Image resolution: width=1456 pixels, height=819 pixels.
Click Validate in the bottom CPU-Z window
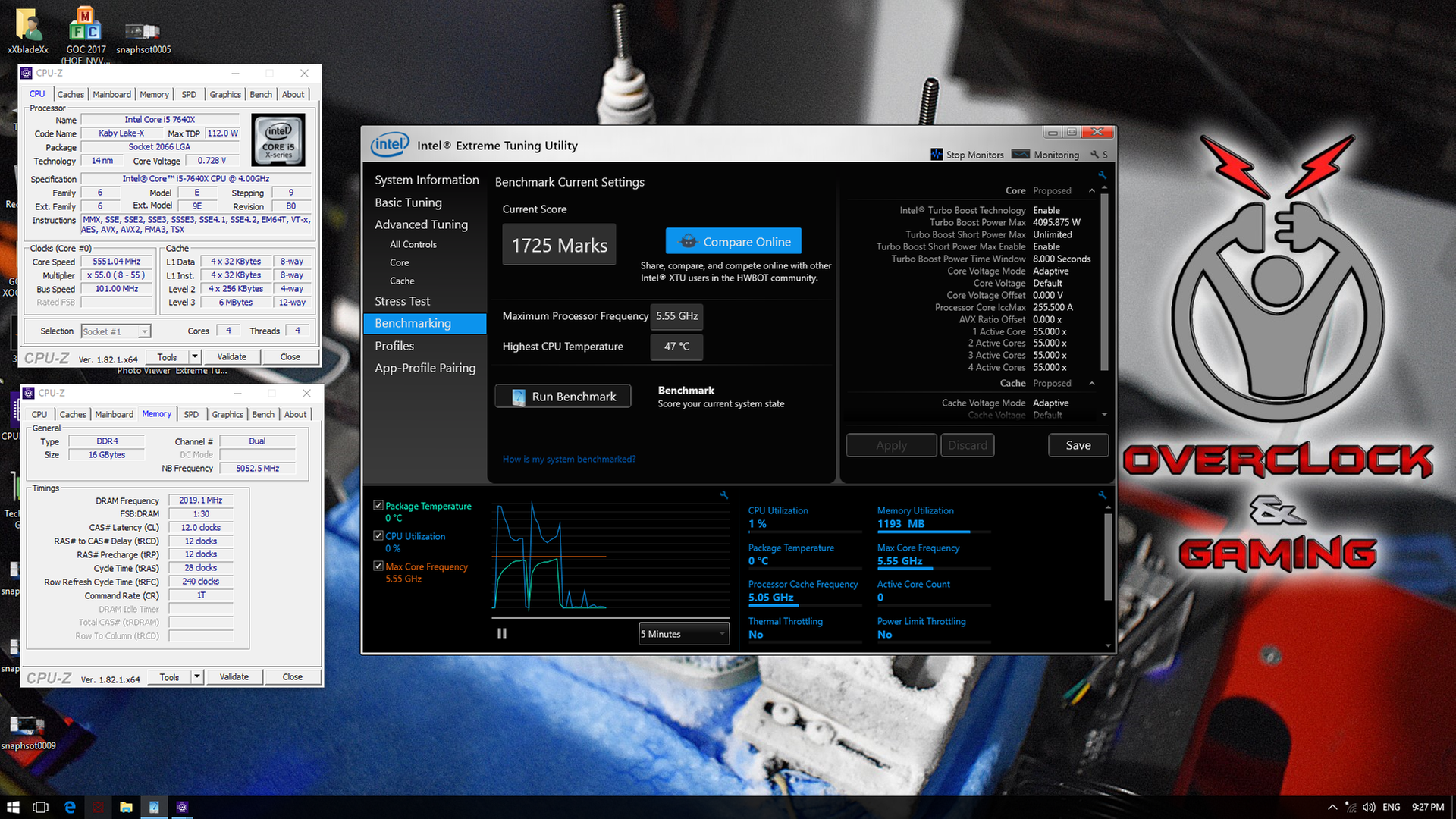tap(234, 676)
